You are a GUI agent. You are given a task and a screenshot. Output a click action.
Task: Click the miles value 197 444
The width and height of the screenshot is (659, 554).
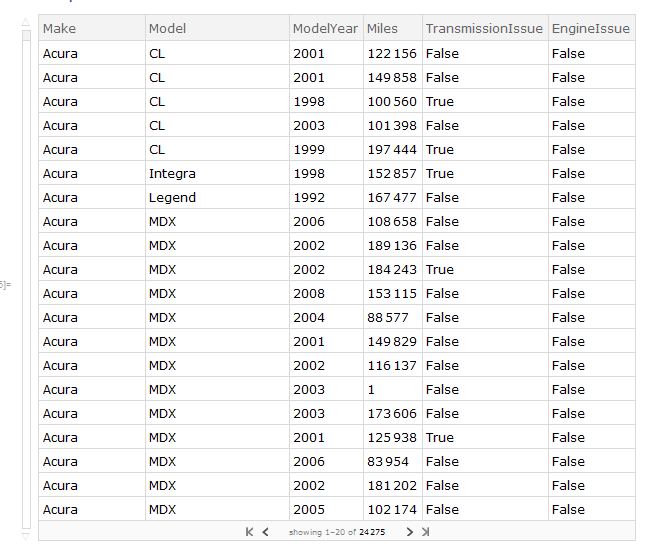(392, 150)
